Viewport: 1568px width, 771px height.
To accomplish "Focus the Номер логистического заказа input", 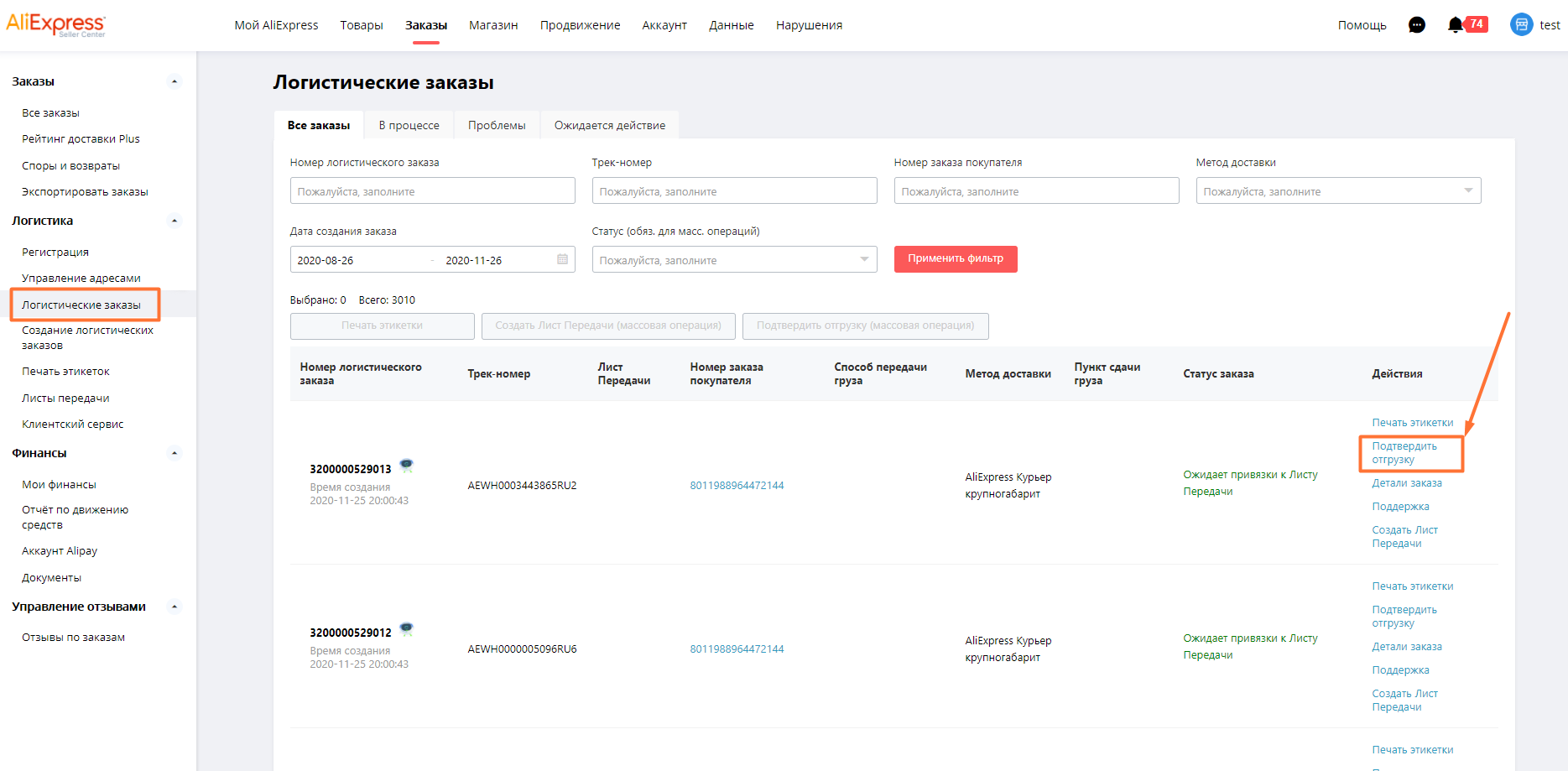I will (x=432, y=190).
